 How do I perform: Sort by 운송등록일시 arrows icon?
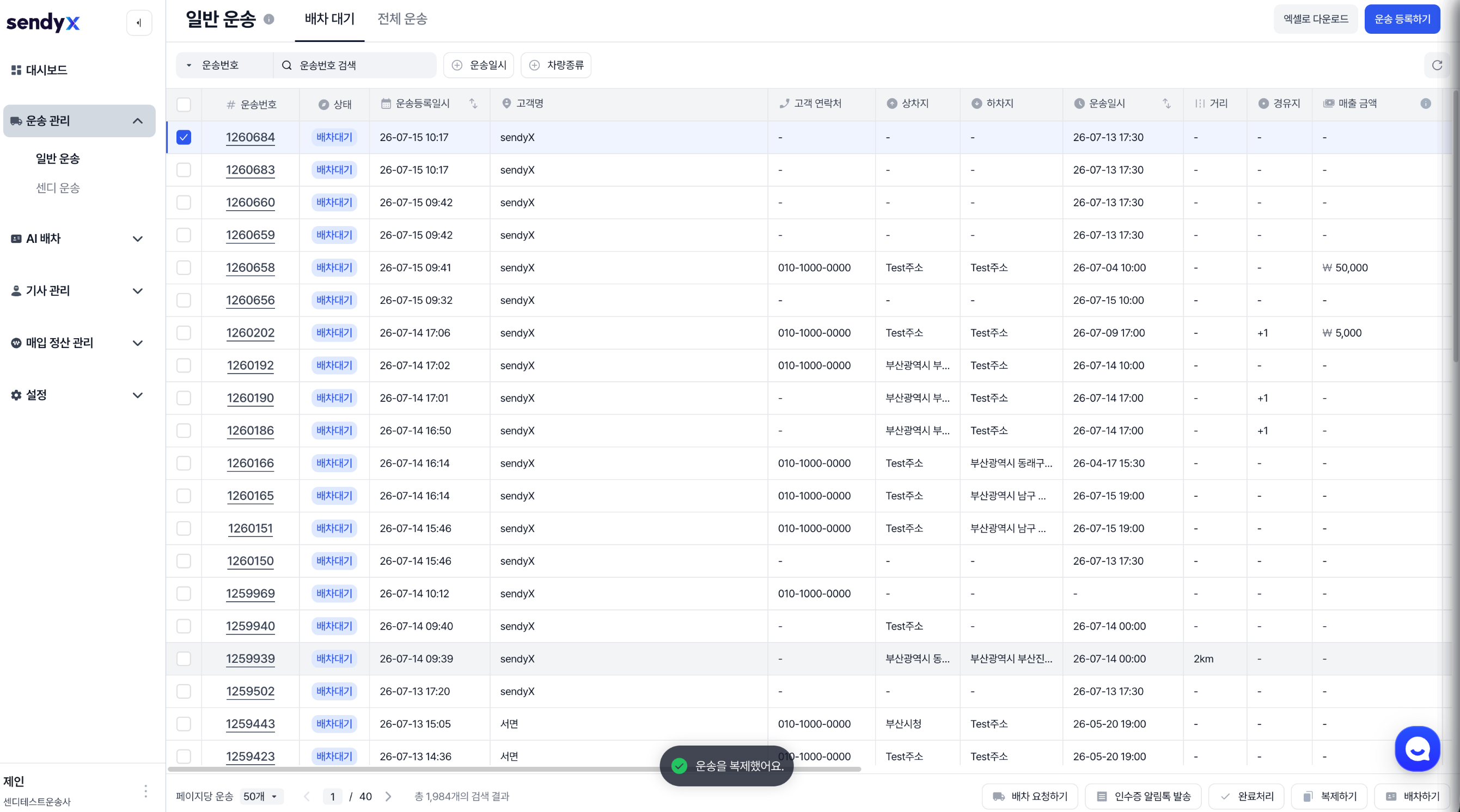pyautogui.click(x=473, y=103)
